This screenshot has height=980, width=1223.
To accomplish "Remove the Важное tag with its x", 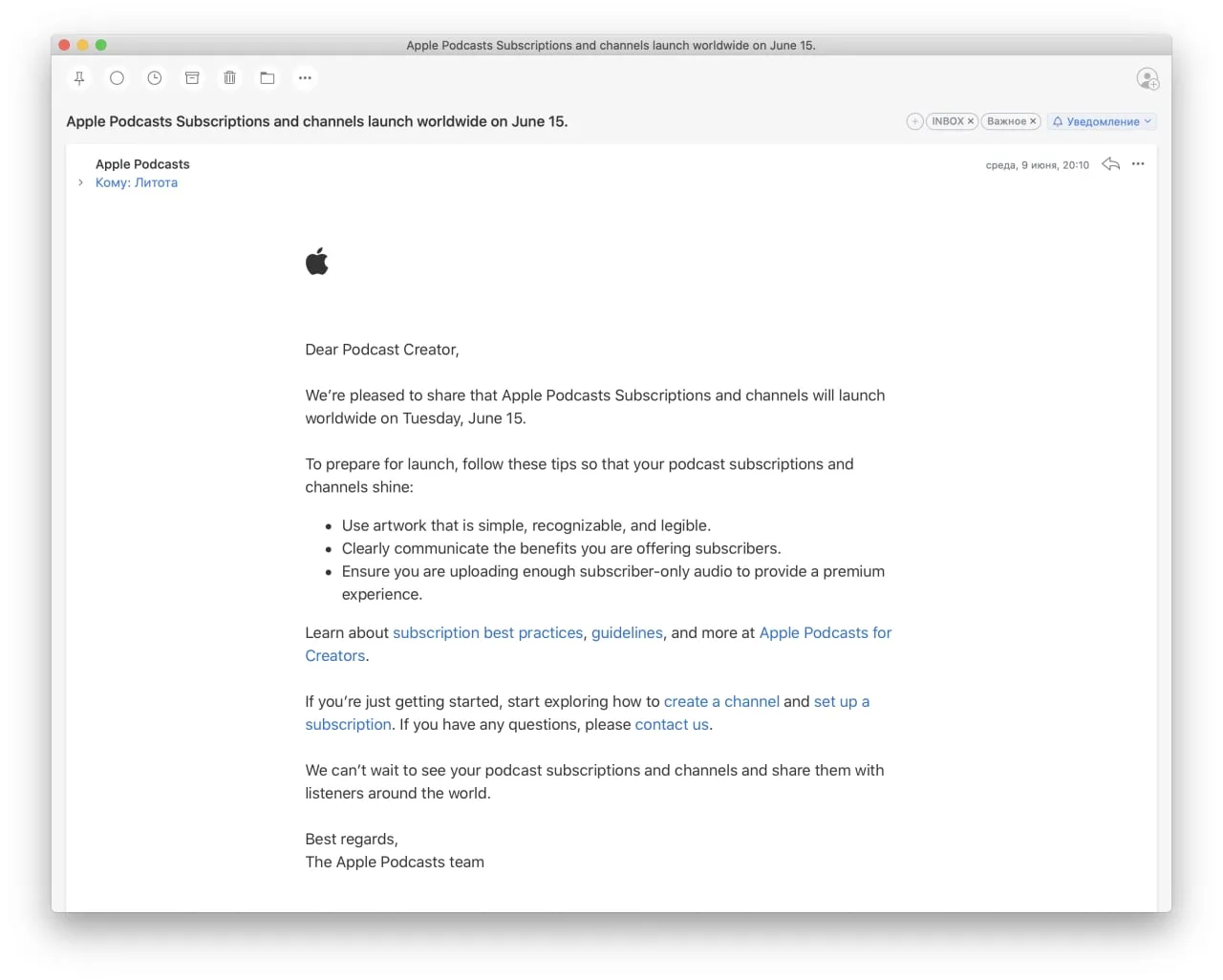I will click(x=1033, y=121).
